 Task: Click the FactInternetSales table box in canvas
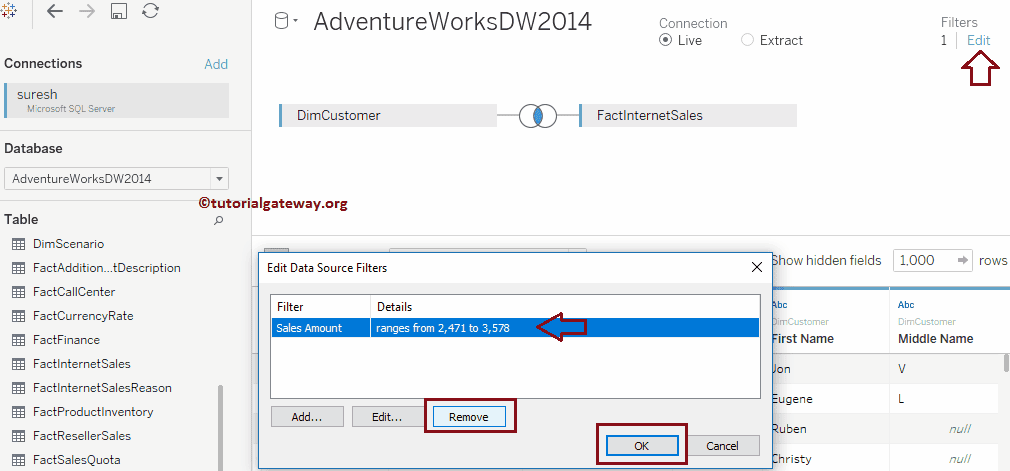point(688,116)
